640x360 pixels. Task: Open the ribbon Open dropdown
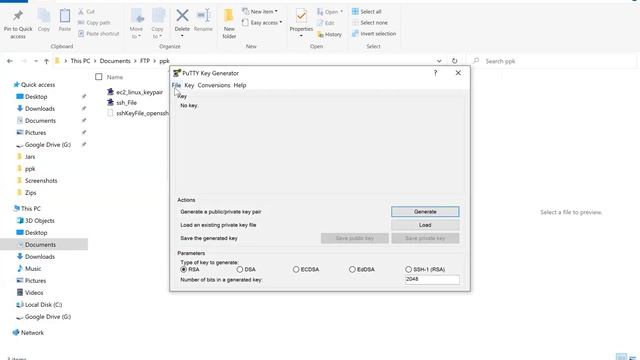coord(330,12)
